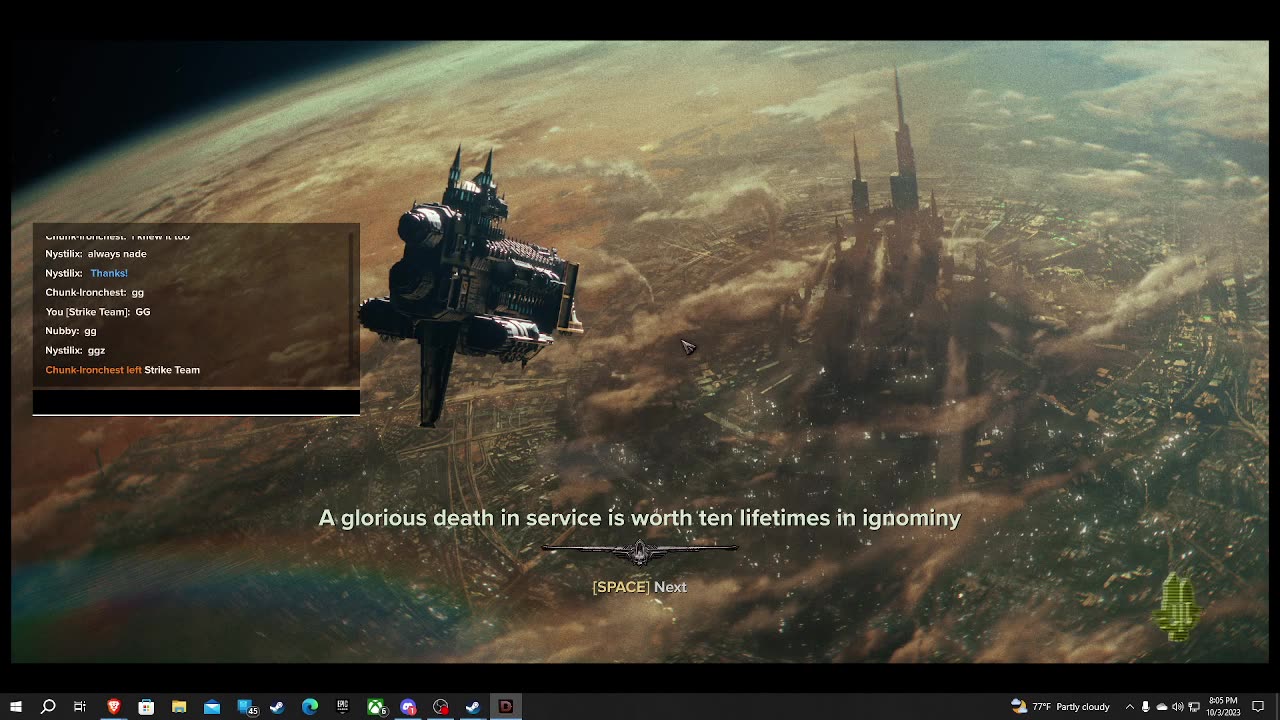Switch to OBS Studio in the taskbar
The width and height of the screenshot is (1280, 720).
(441, 707)
